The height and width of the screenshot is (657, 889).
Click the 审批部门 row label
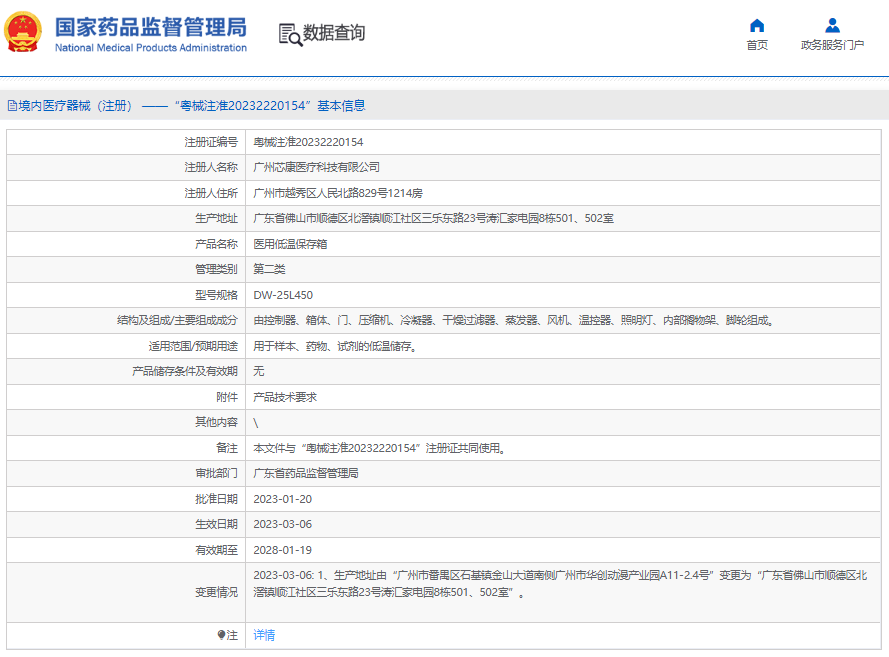tap(217, 473)
